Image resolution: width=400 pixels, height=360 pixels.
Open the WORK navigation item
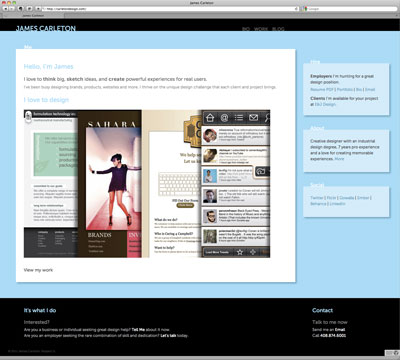click(261, 29)
